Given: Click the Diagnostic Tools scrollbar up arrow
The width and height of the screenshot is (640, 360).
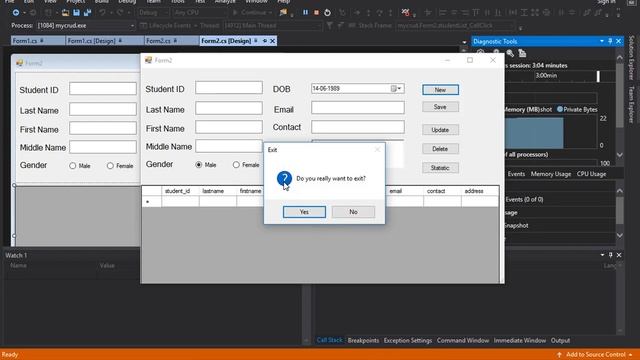Looking at the screenshot, I should tap(620, 58).
